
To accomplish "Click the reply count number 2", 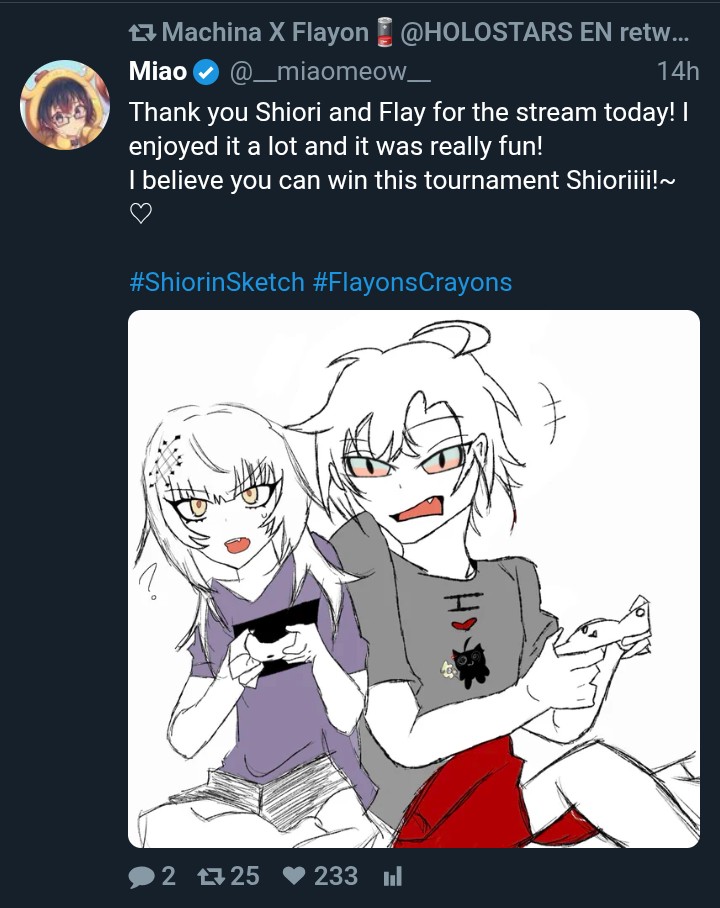I will pyautogui.click(x=168, y=876).
